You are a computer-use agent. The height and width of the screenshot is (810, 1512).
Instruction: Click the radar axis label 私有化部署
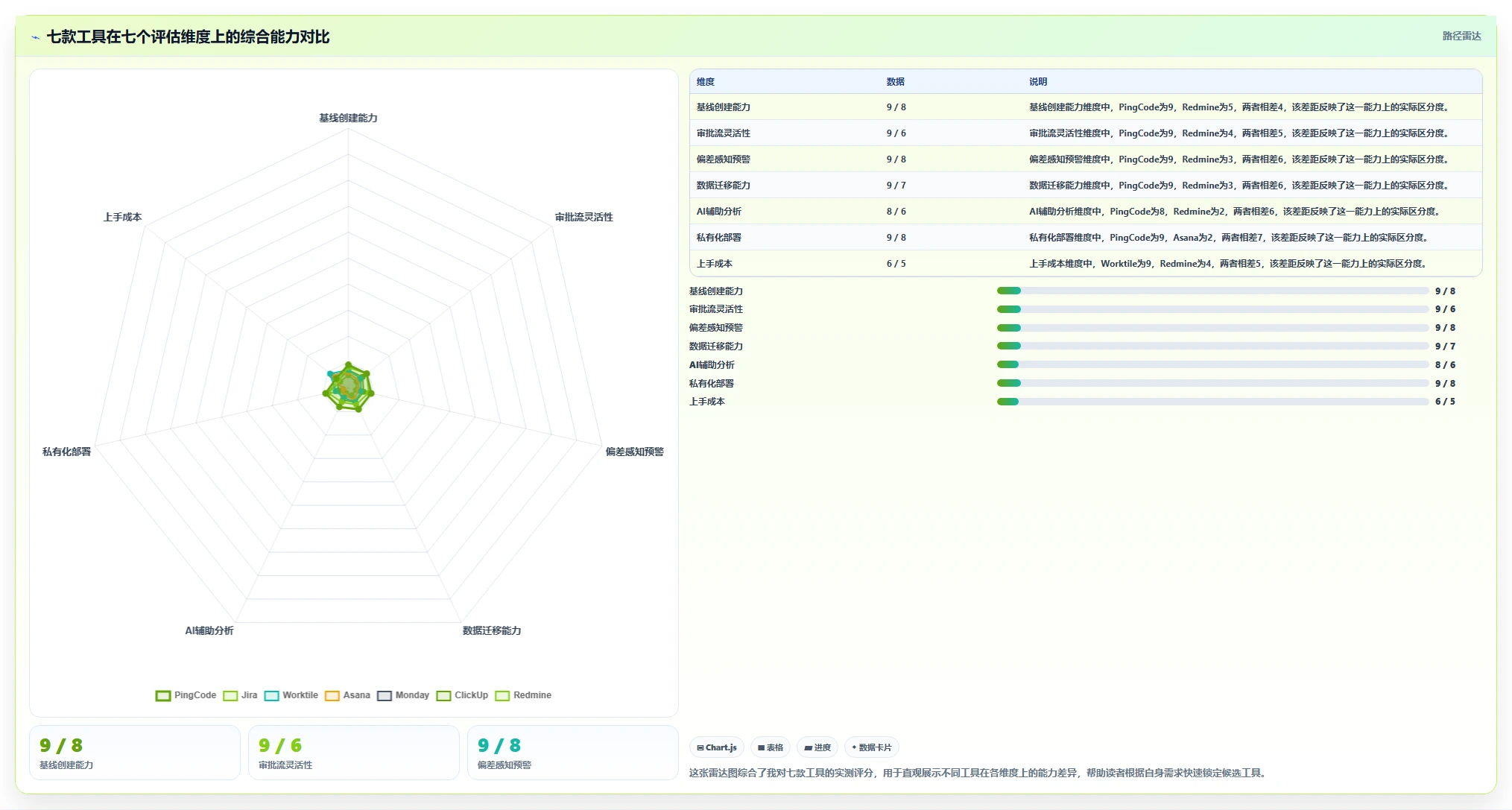pos(66,452)
